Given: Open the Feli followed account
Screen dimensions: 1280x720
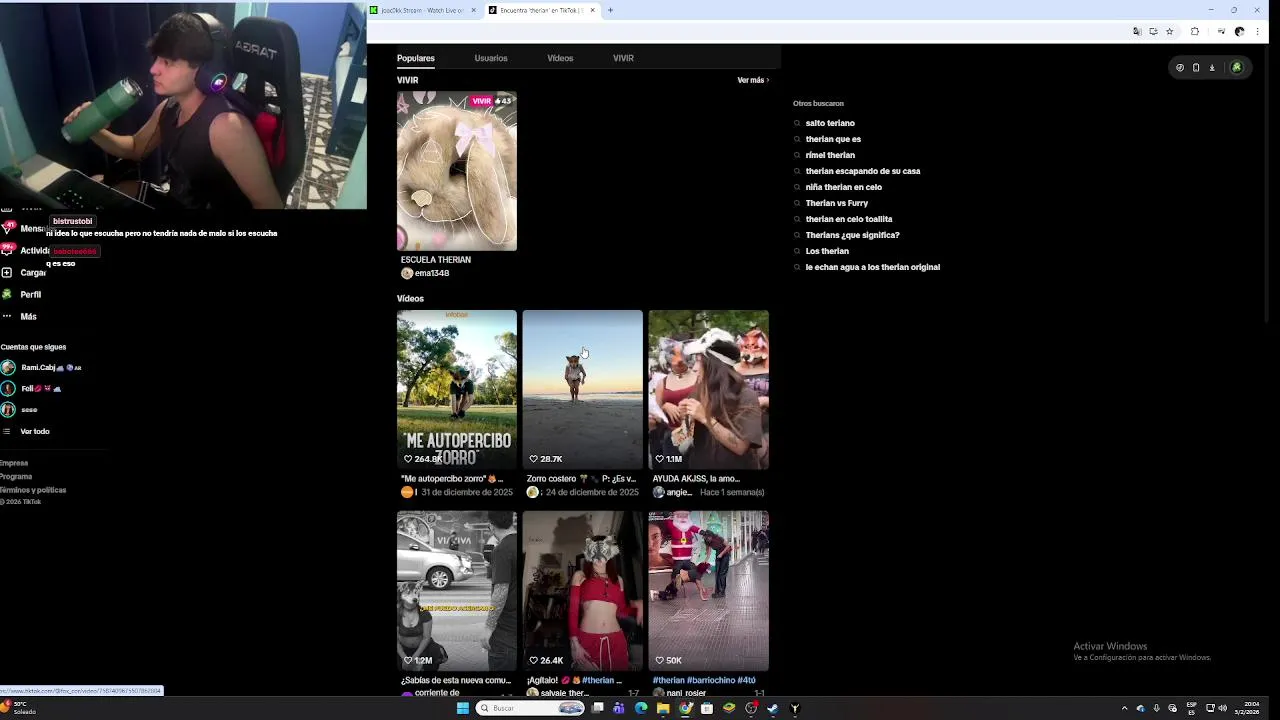Looking at the screenshot, I should click(32, 388).
